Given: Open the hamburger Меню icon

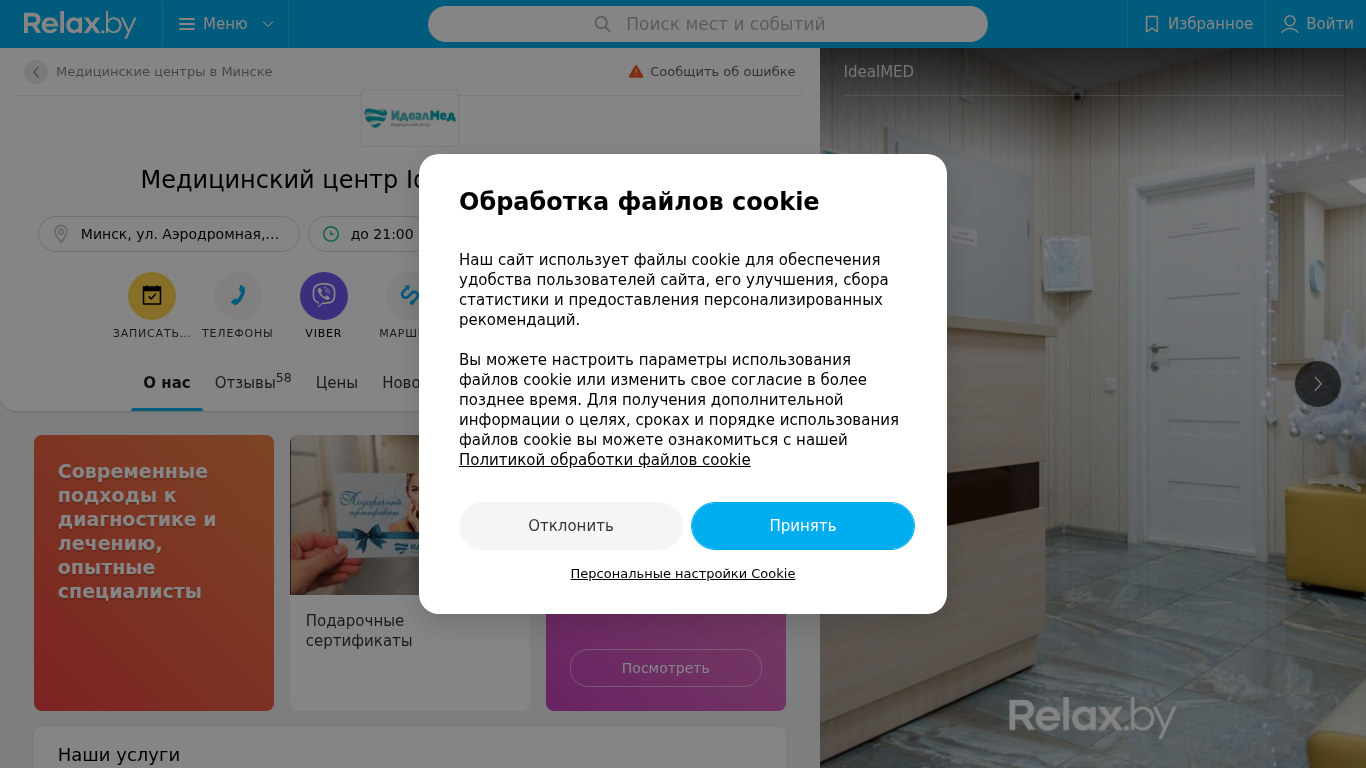Looking at the screenshot, I should [187, 24].
